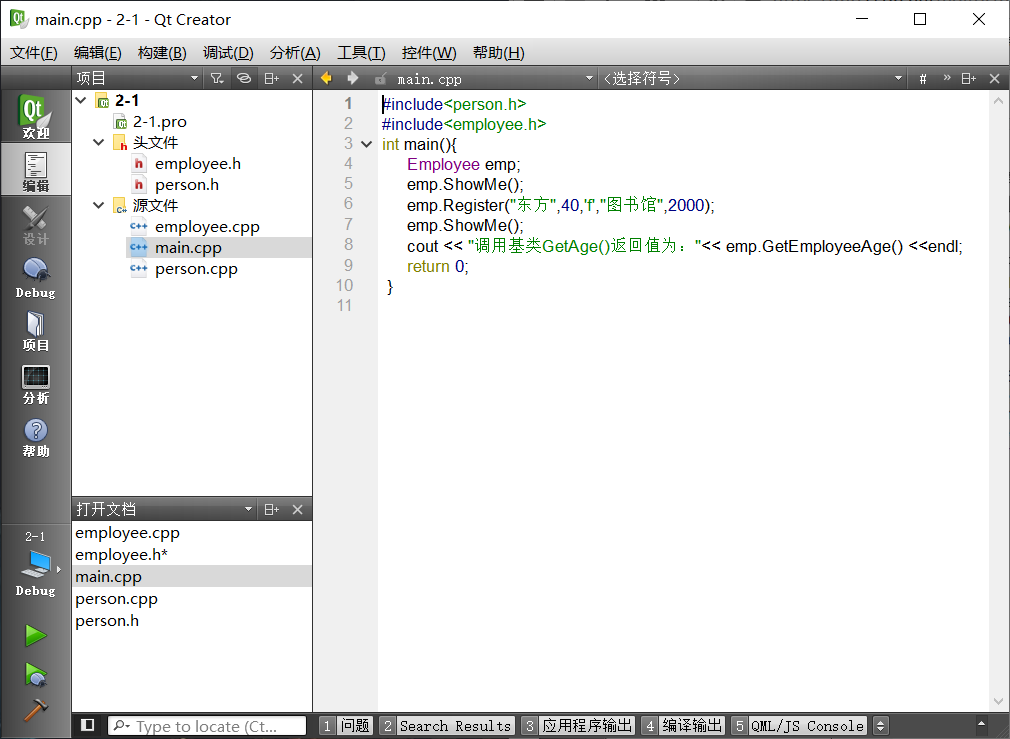Click the editor scrollbar down arrow

pos(998,701)
